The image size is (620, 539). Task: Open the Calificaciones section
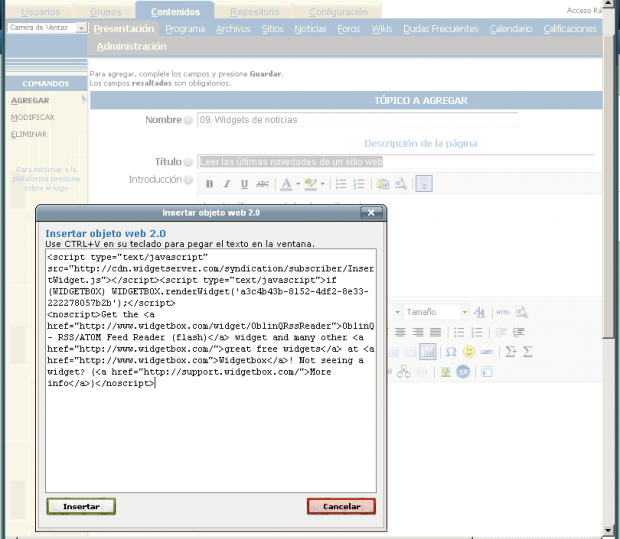pos(570,29)
